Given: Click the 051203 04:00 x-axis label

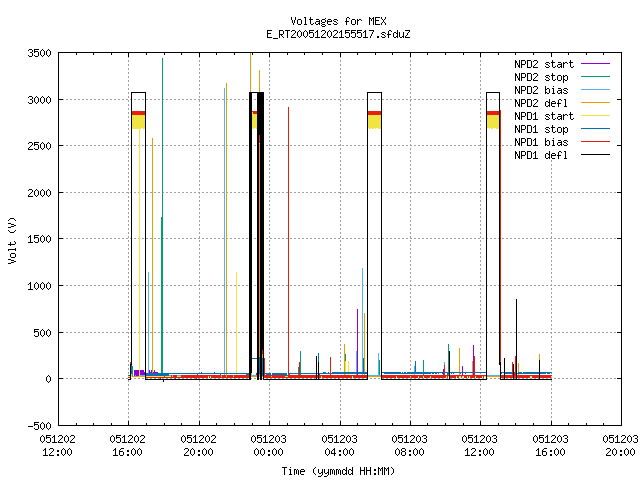Looking at the screenshot, I should (339, 445).
